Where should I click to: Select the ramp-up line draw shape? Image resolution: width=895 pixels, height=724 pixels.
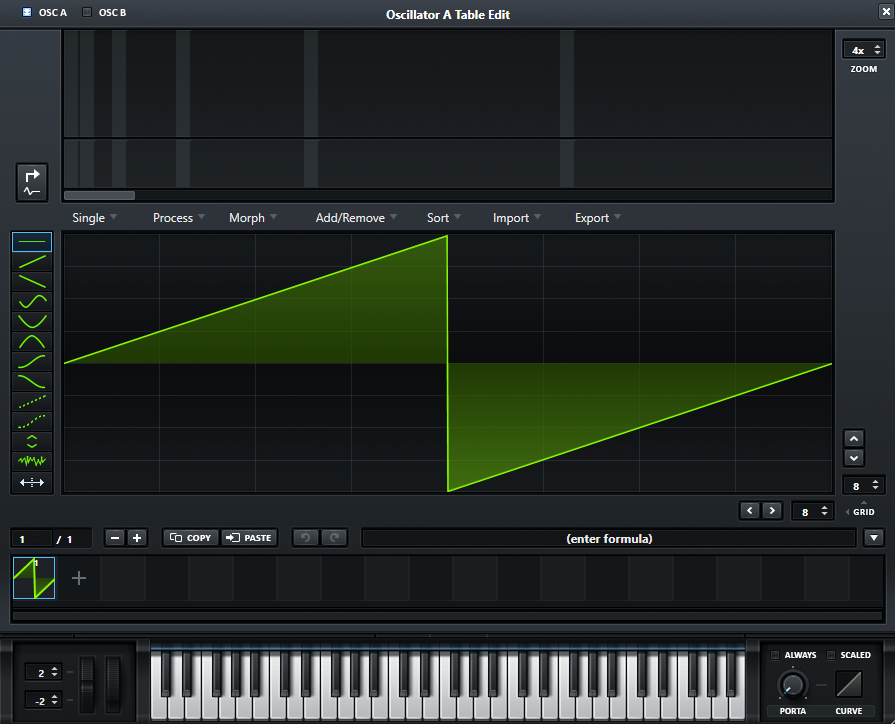pos(32,261)
